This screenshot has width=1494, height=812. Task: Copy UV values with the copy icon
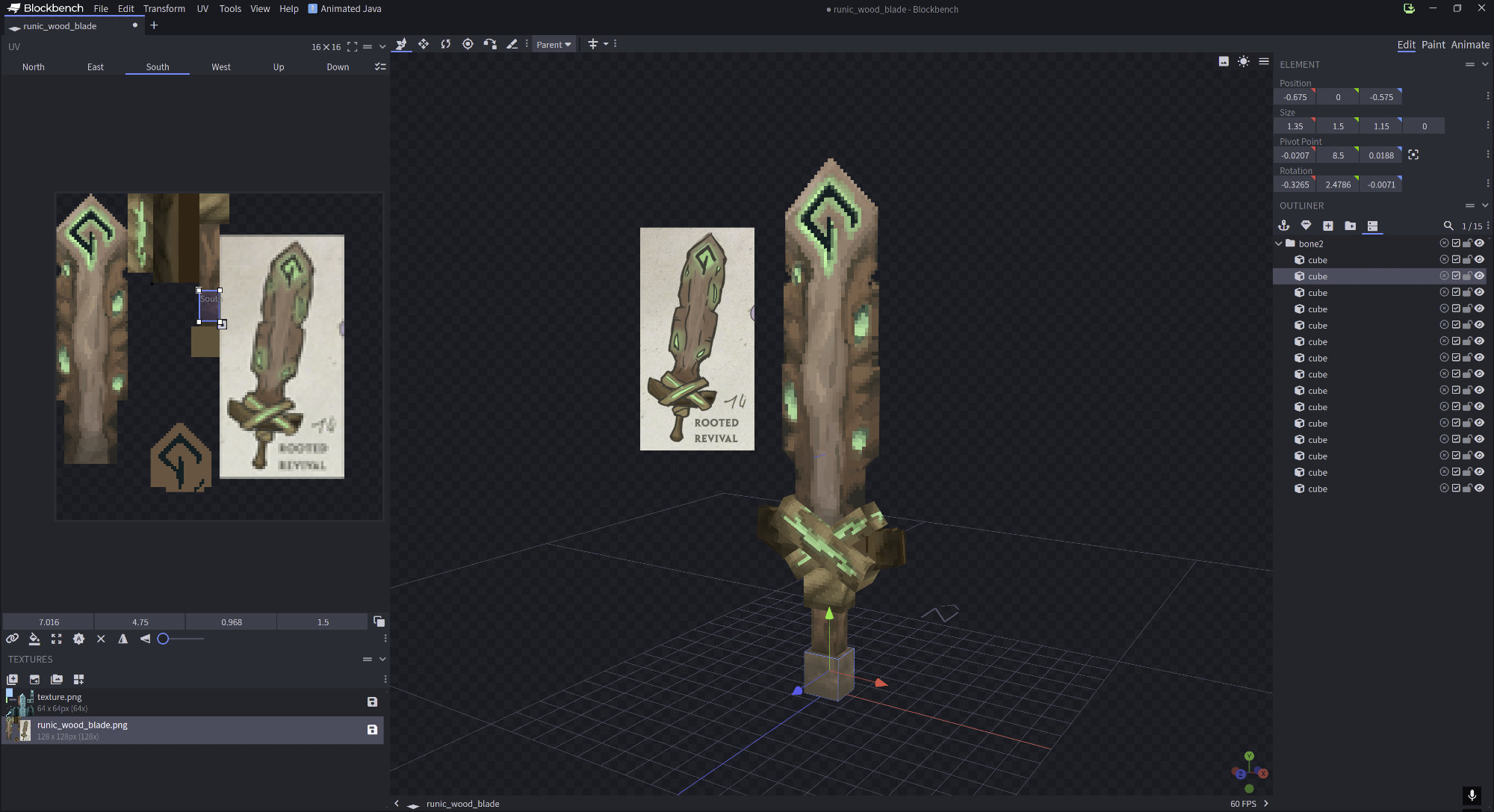tap(379, 622)
